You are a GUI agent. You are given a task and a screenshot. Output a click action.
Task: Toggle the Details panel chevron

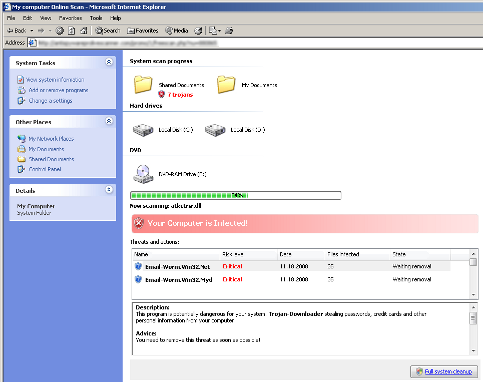pyautogui.click(x=109, y=190)
